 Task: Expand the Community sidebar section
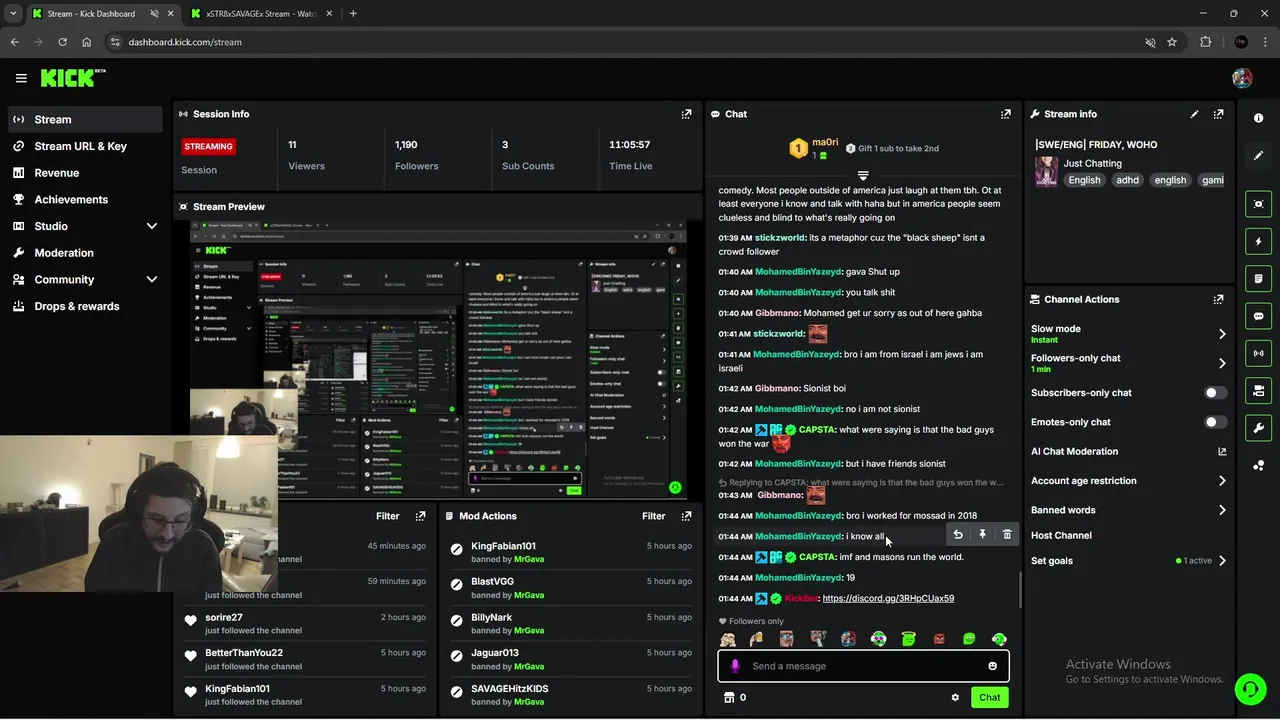(x=152, y=280)
